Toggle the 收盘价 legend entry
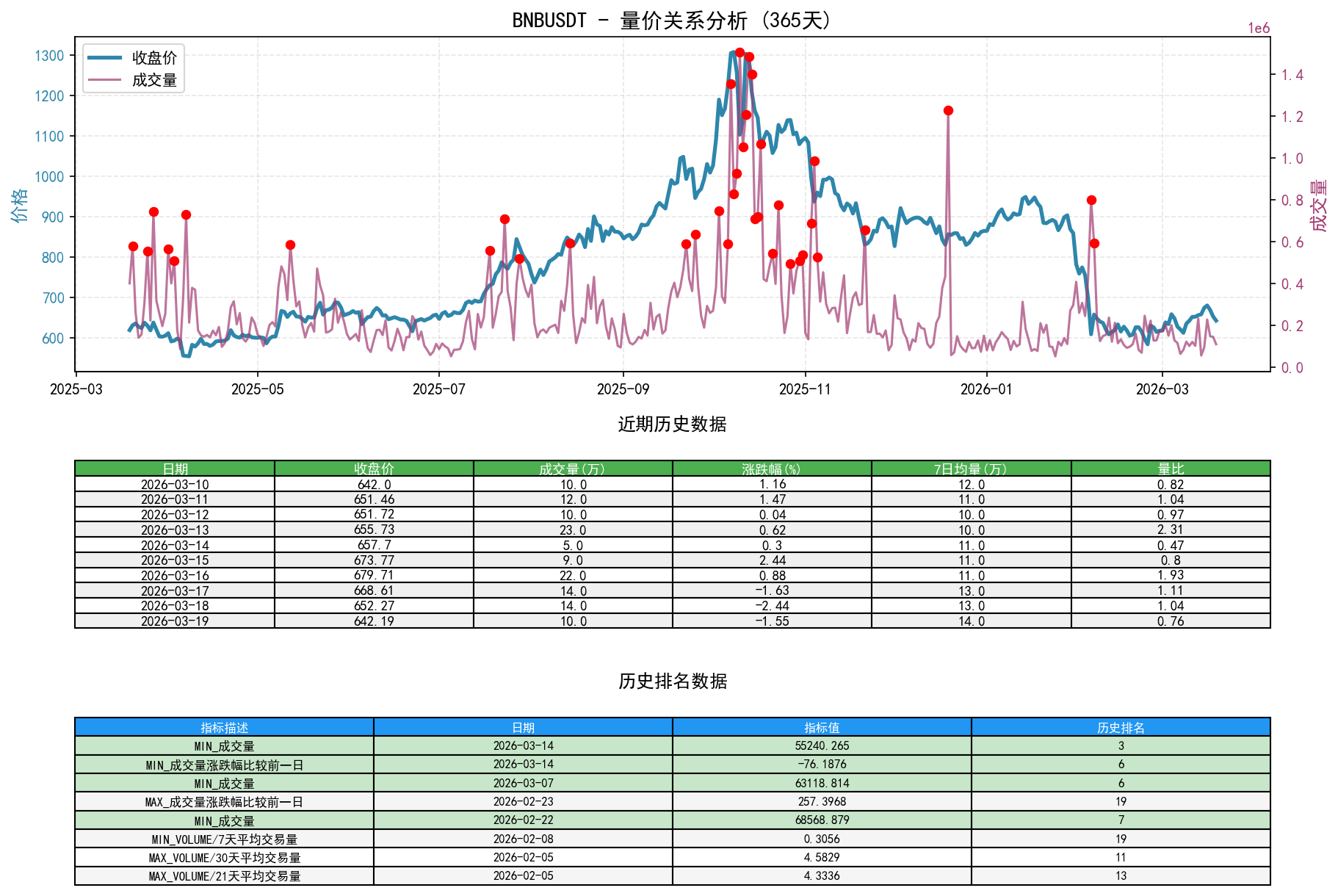Viewport: 1338px width, 896px height. pyautogui.click(x=153, y=56)
